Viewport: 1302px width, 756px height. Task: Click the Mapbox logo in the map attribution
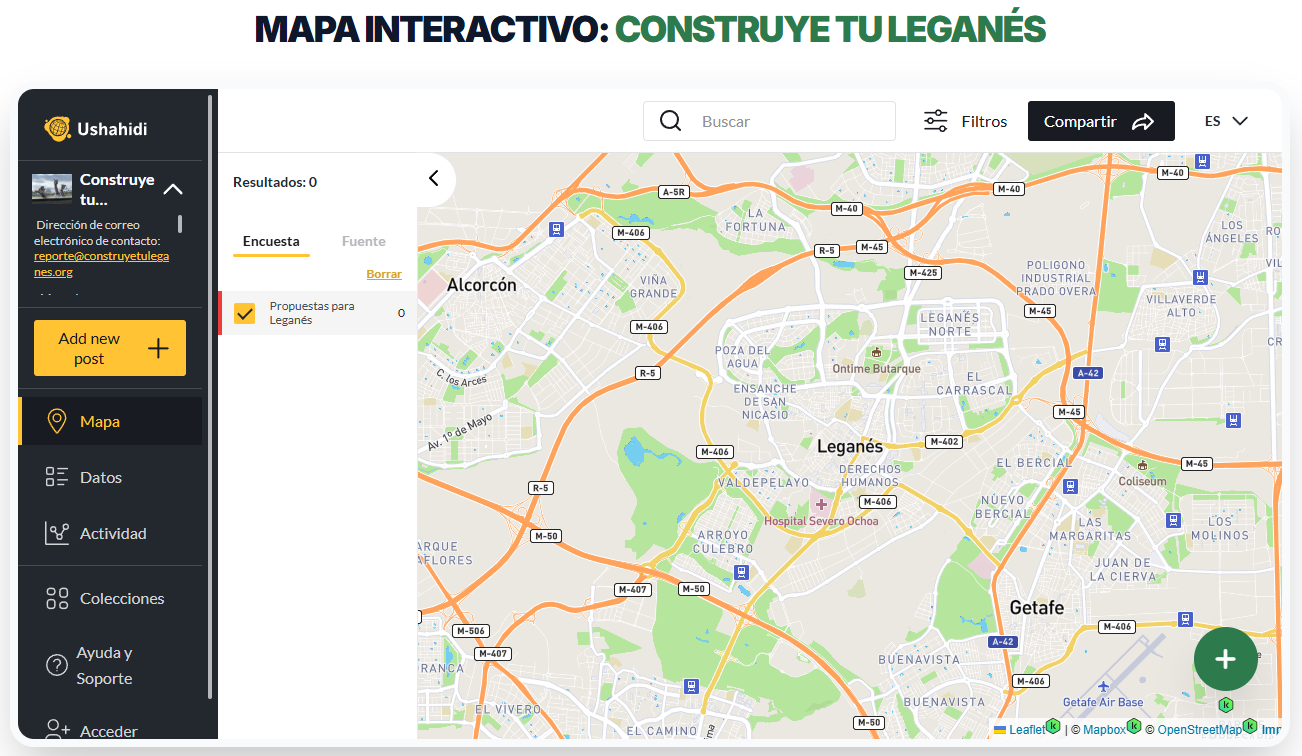click(1104, 729)
